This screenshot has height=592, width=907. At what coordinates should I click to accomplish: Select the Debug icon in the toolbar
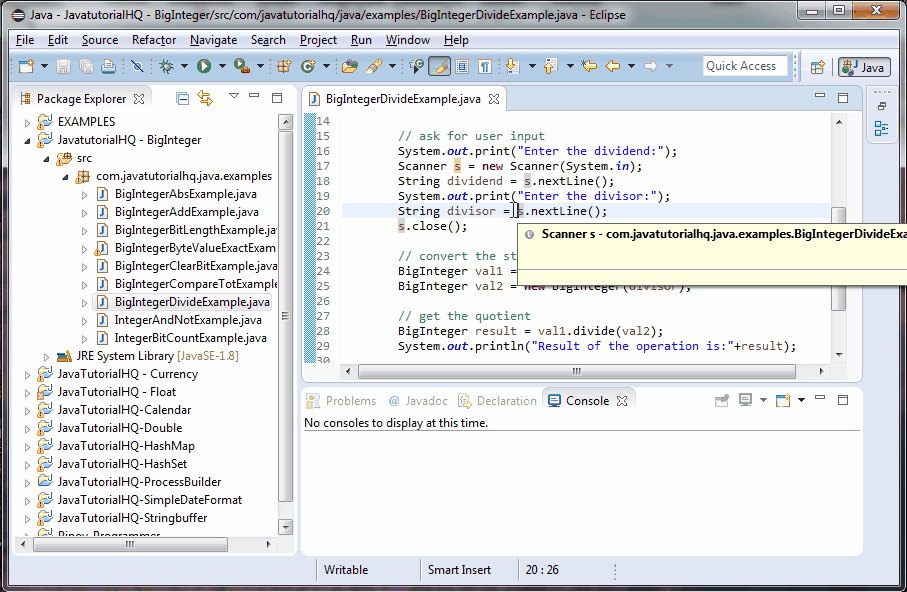[x=165, y=66]
